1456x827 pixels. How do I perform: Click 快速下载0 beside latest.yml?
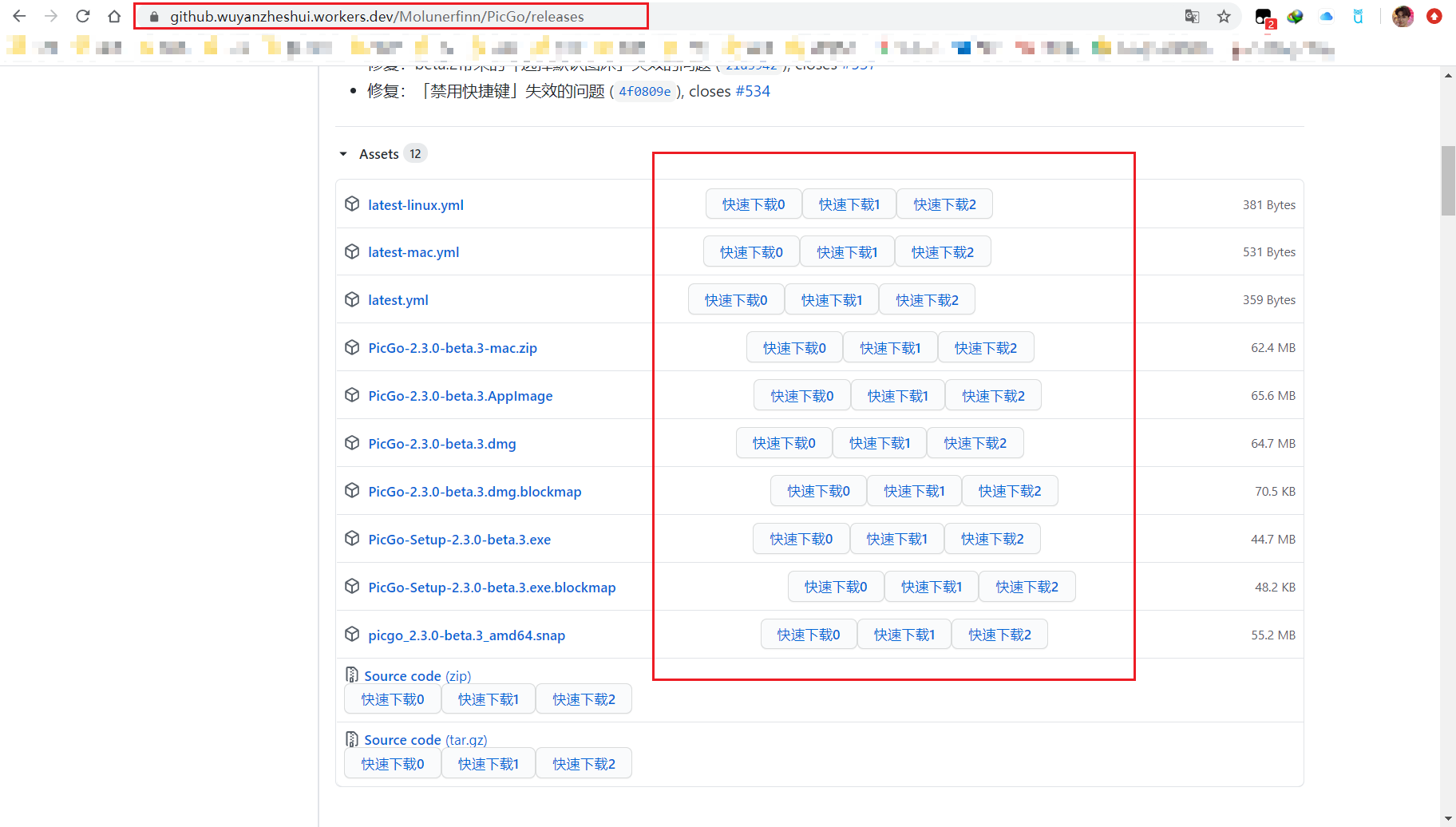point(735,299)
